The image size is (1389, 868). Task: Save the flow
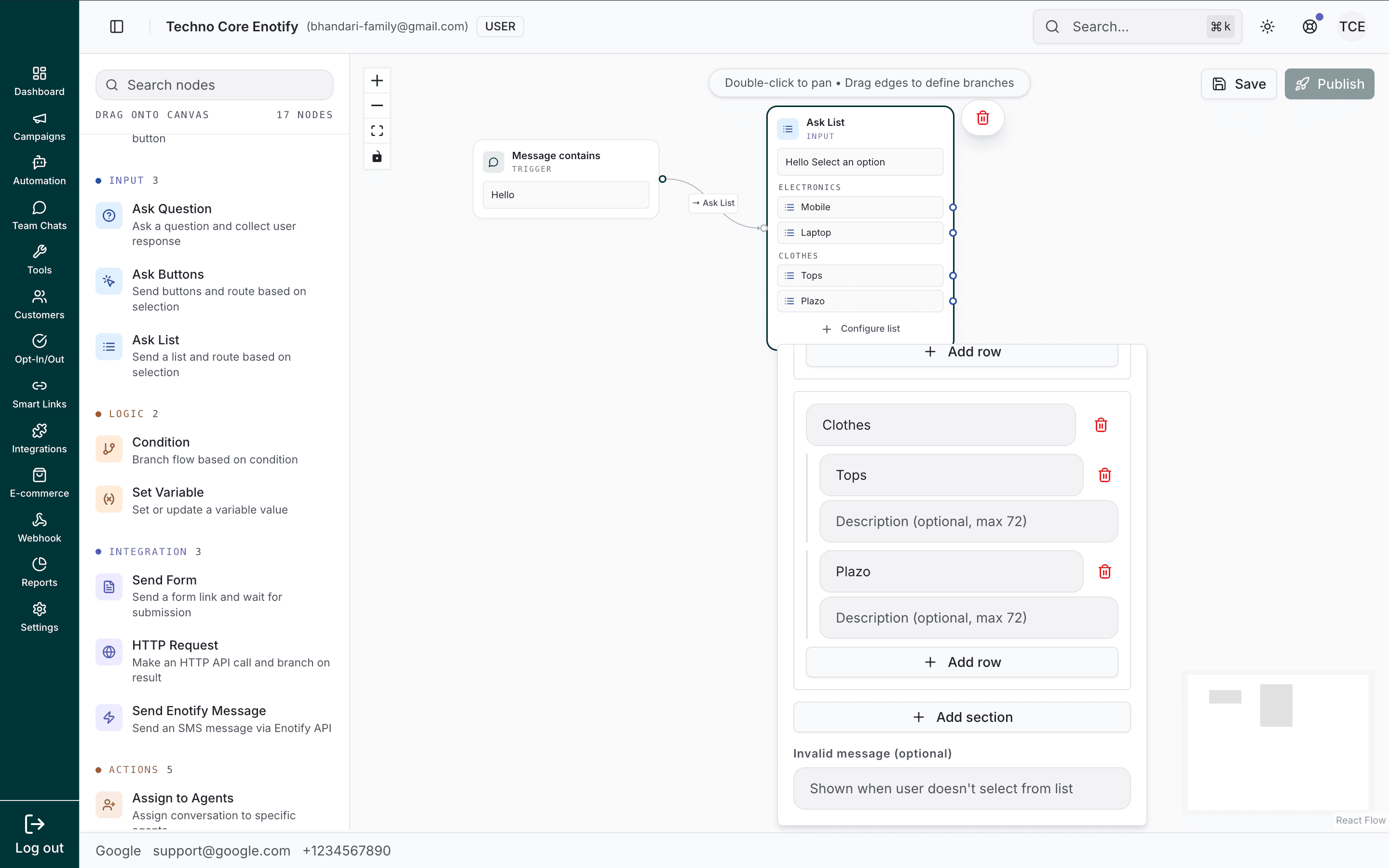(x=1239, y=84)
